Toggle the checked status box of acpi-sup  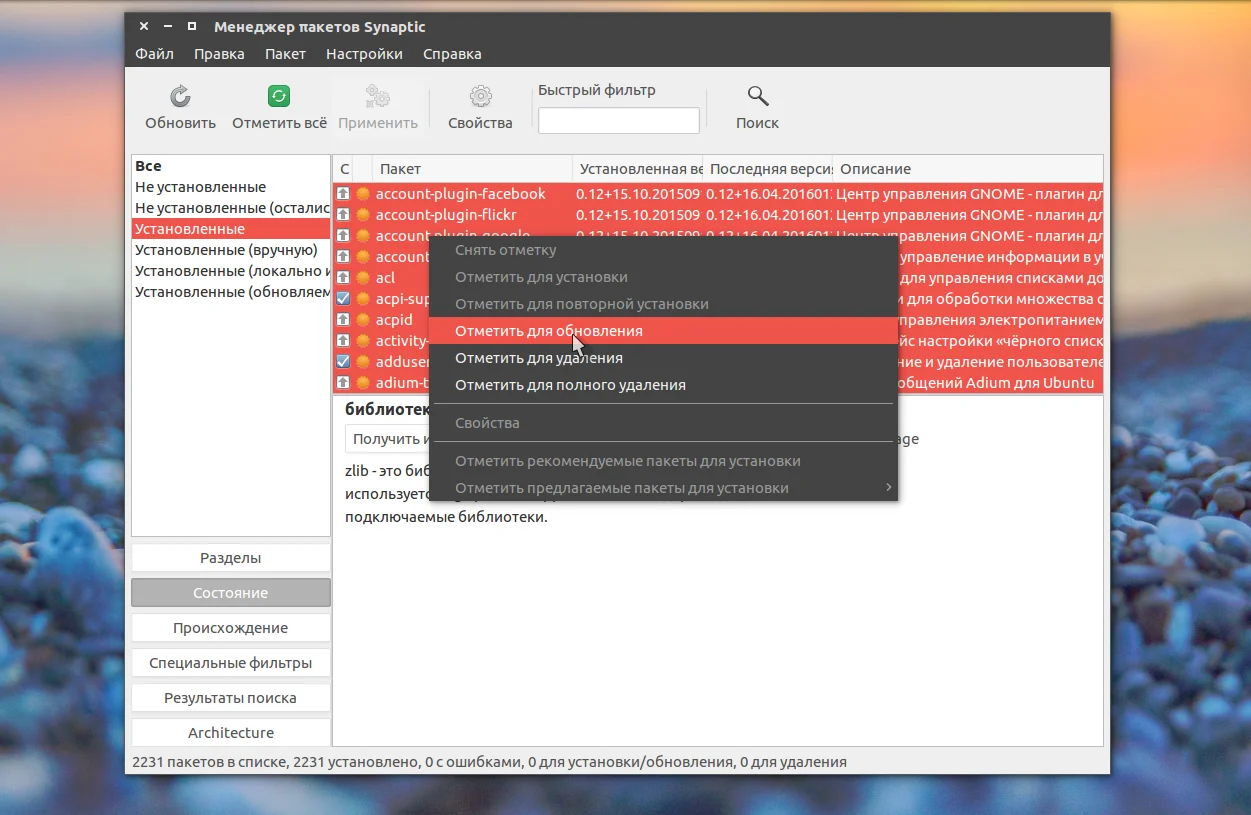tap(343, 298)
